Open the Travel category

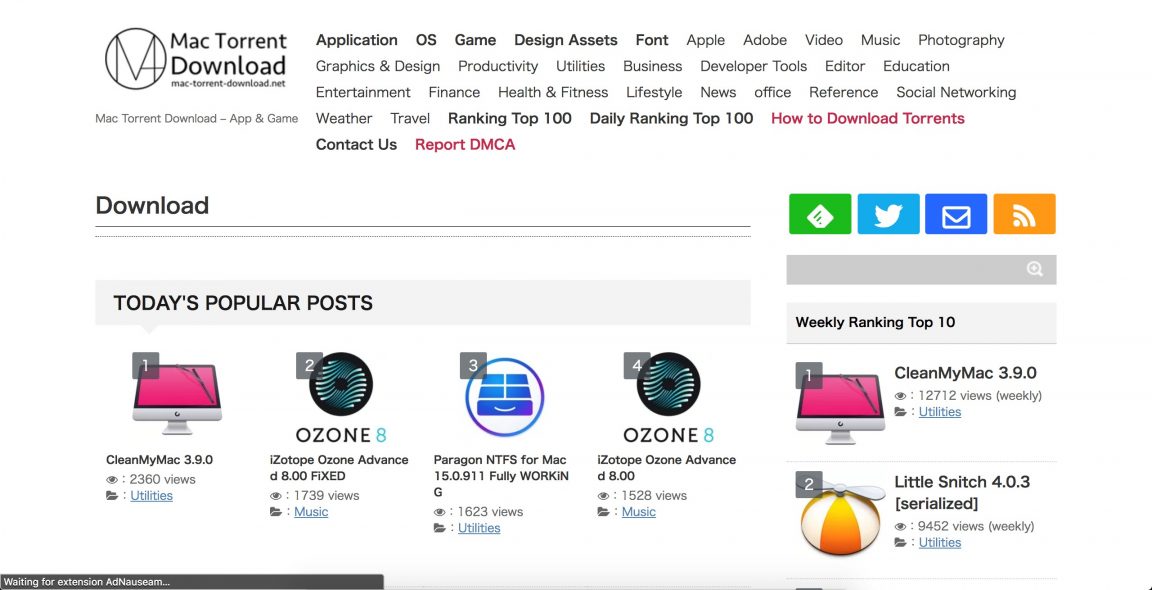(410, 118)
